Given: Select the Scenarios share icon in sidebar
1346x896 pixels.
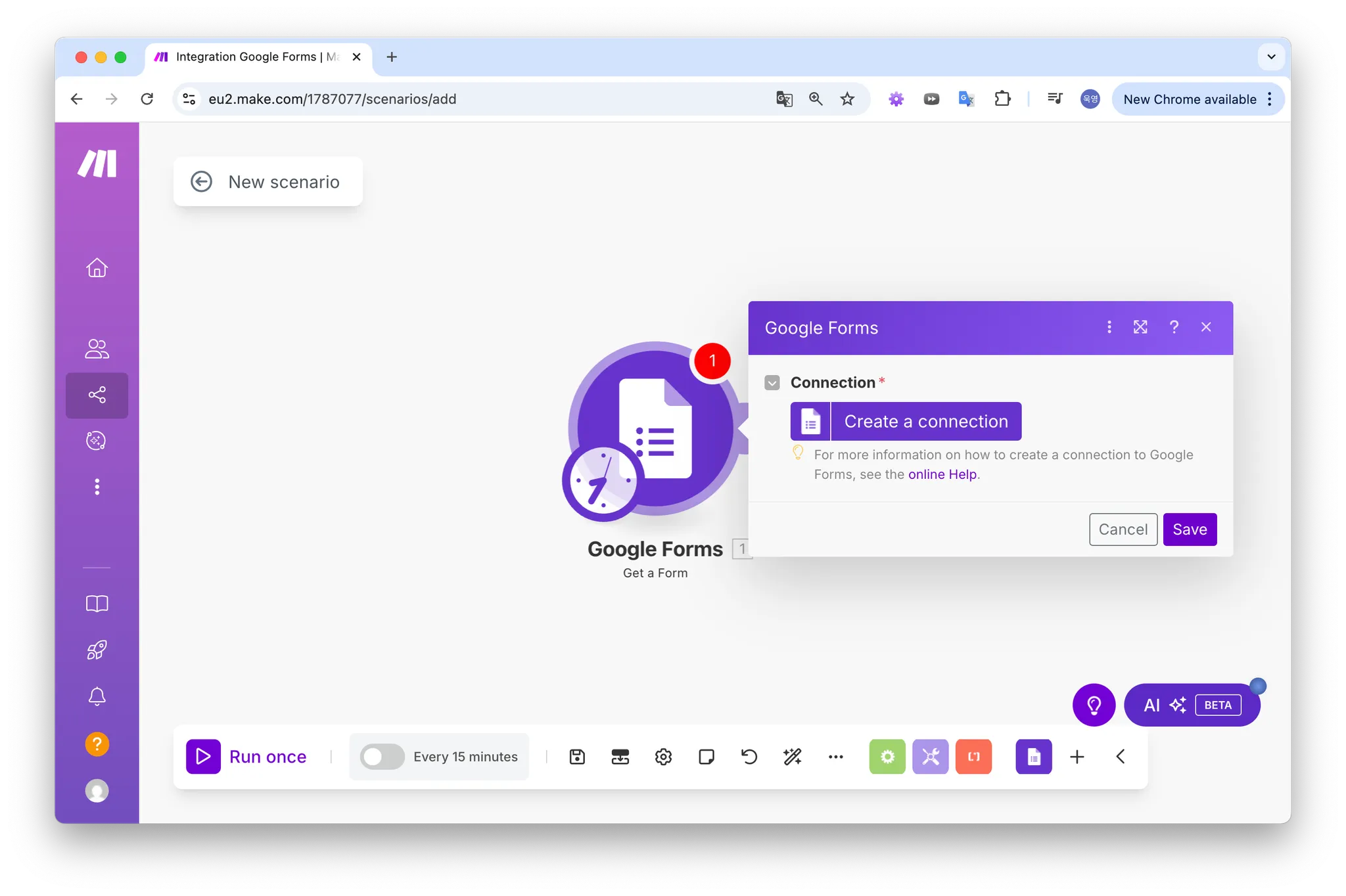Looking at the screenshot, I should point(97,395).
